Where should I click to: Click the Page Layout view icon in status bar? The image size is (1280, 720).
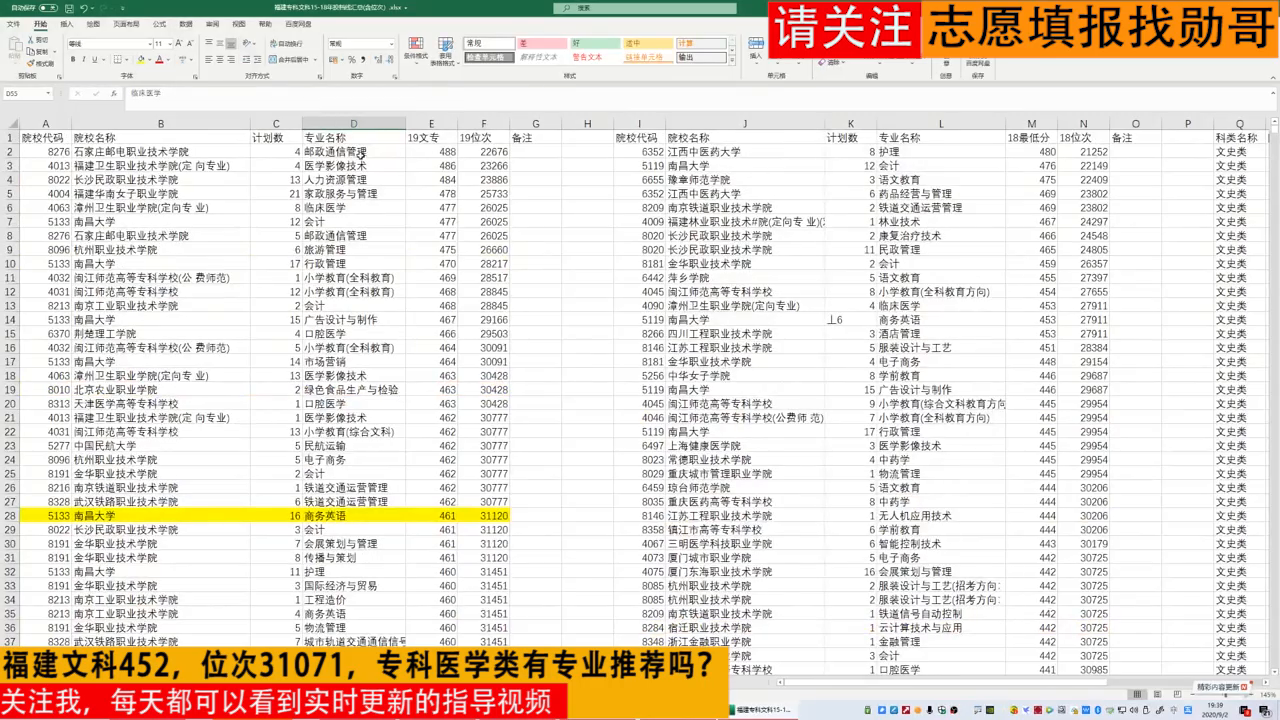click(1157, 694)
